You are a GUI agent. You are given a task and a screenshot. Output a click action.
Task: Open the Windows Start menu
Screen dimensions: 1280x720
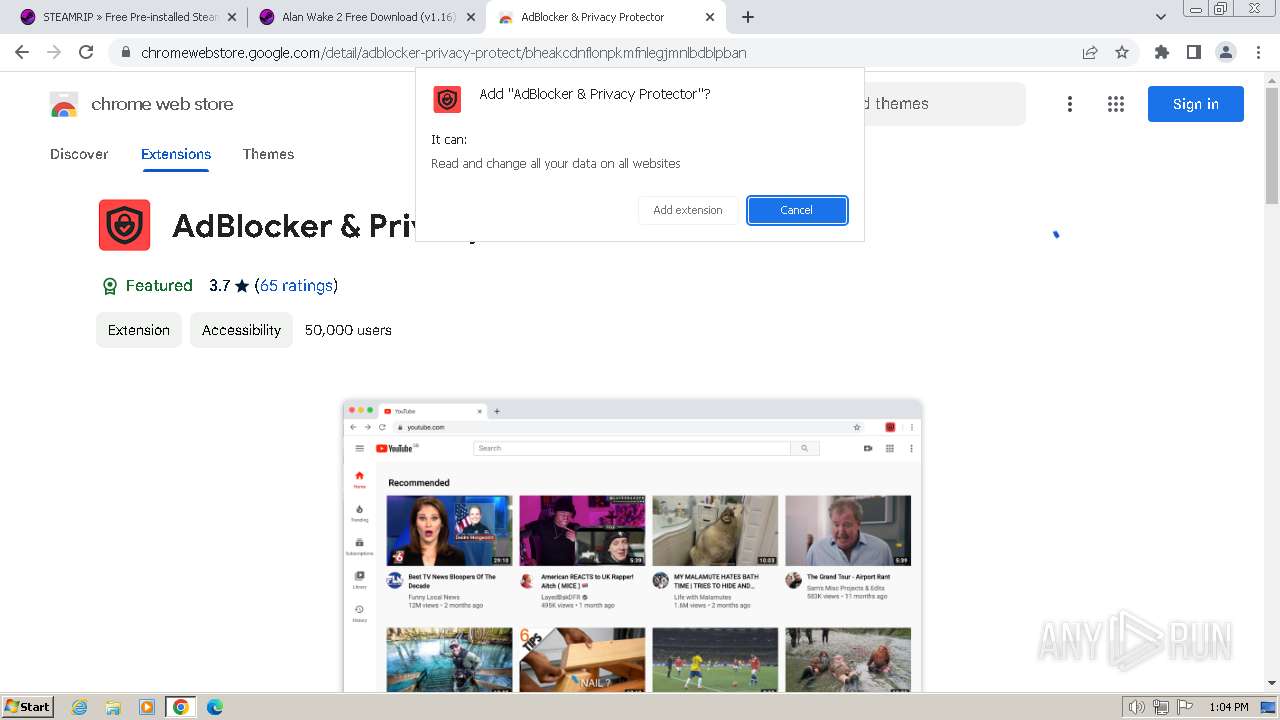click(28, 707)
